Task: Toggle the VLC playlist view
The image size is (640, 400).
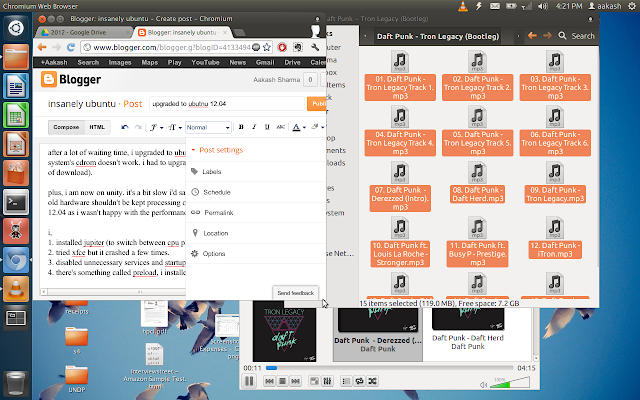Action: [346, 381]
